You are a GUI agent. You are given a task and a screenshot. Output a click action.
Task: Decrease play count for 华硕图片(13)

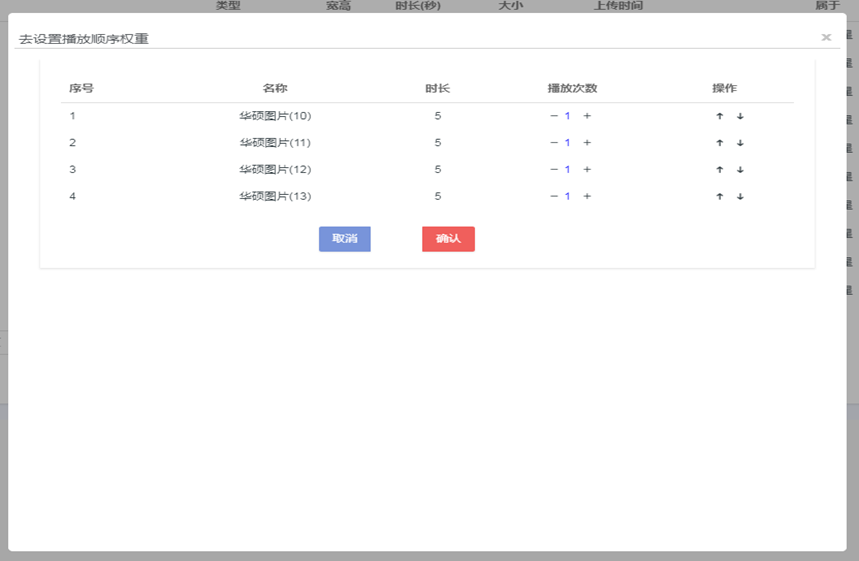click(554, 197)
